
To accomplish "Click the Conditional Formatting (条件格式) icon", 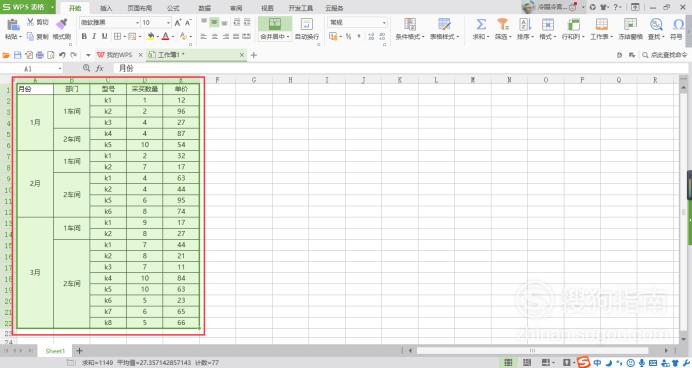I will pos(410,24).
